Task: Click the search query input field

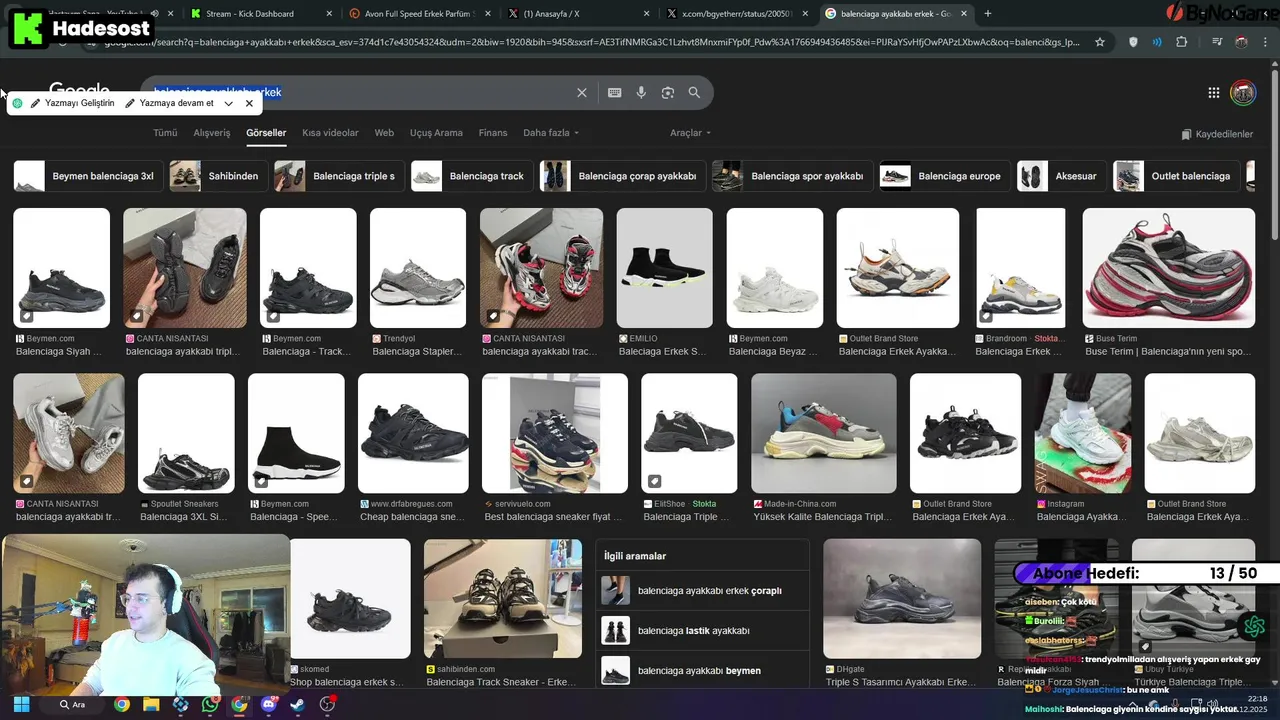Action: coord(360,92)
